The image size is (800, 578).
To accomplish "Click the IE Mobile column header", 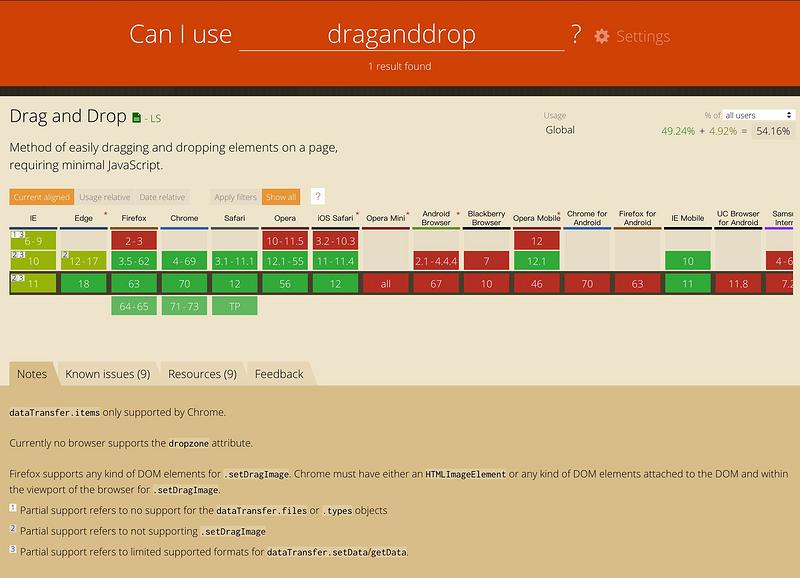I will pos(688,218).
